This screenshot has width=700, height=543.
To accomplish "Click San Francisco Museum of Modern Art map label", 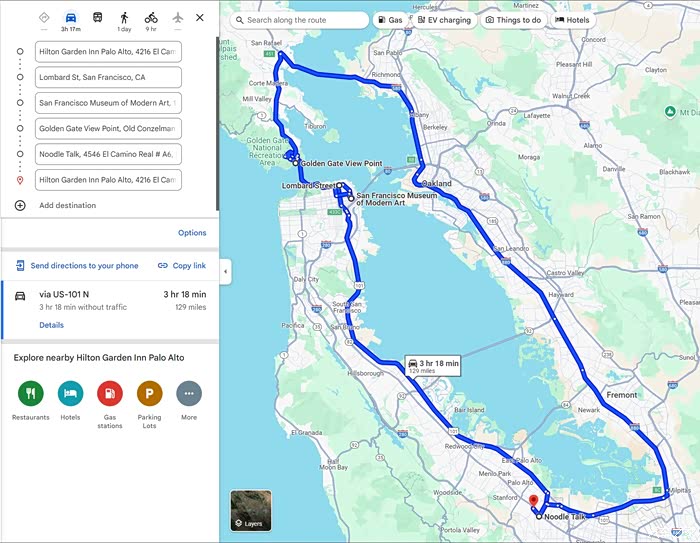I will pos(396,199).
